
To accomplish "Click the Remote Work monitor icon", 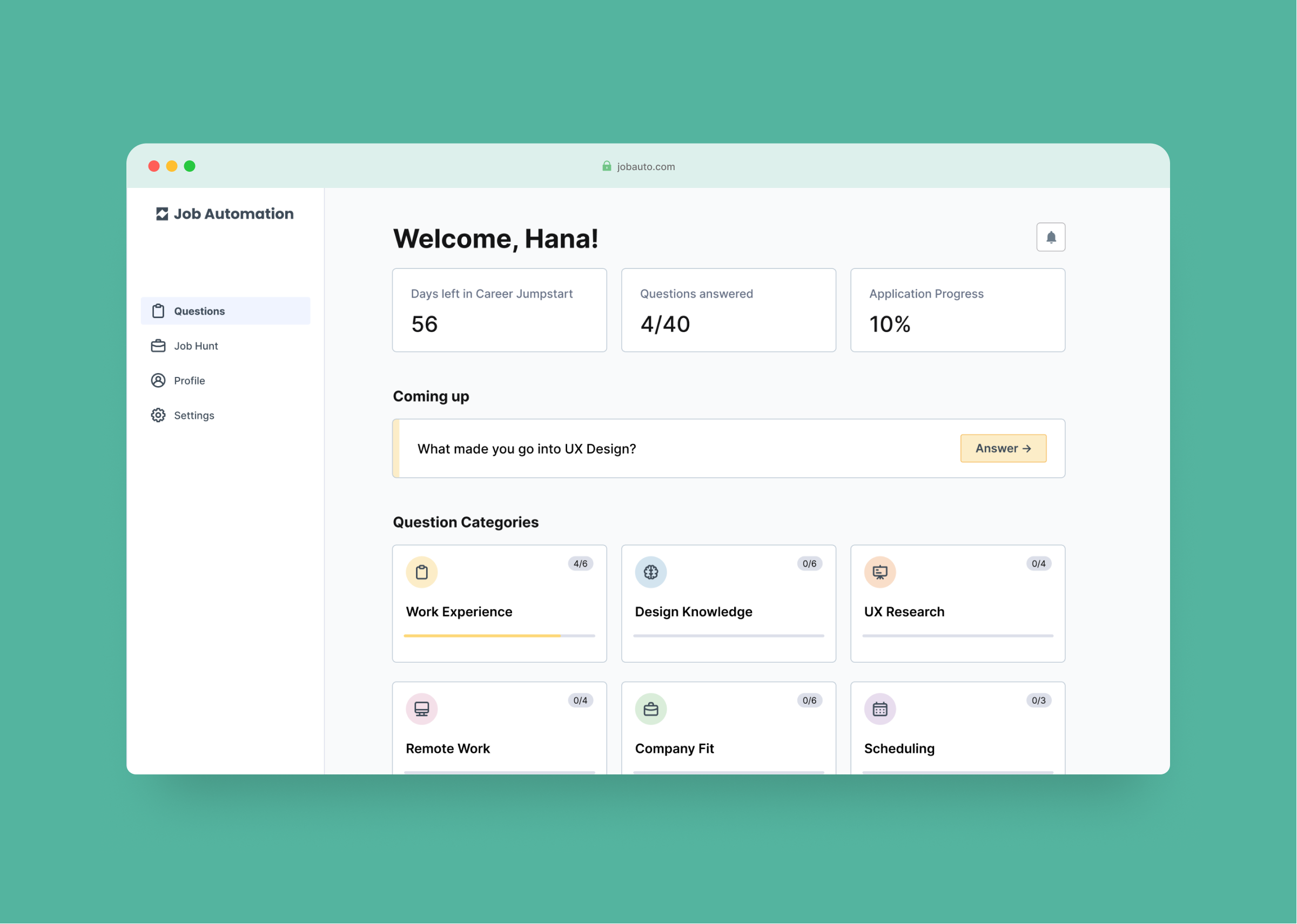I will coord(421,709).
